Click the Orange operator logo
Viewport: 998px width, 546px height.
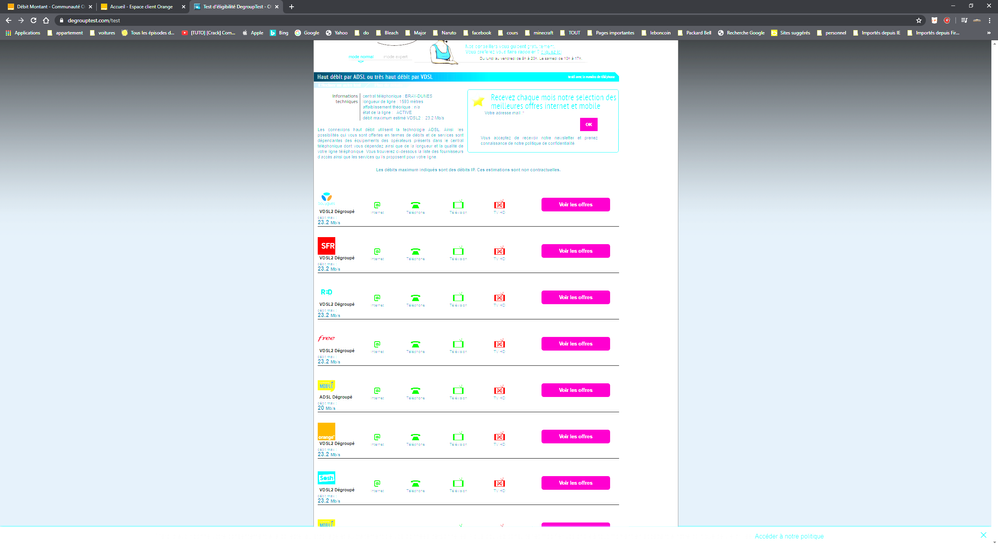coord(326,431)
